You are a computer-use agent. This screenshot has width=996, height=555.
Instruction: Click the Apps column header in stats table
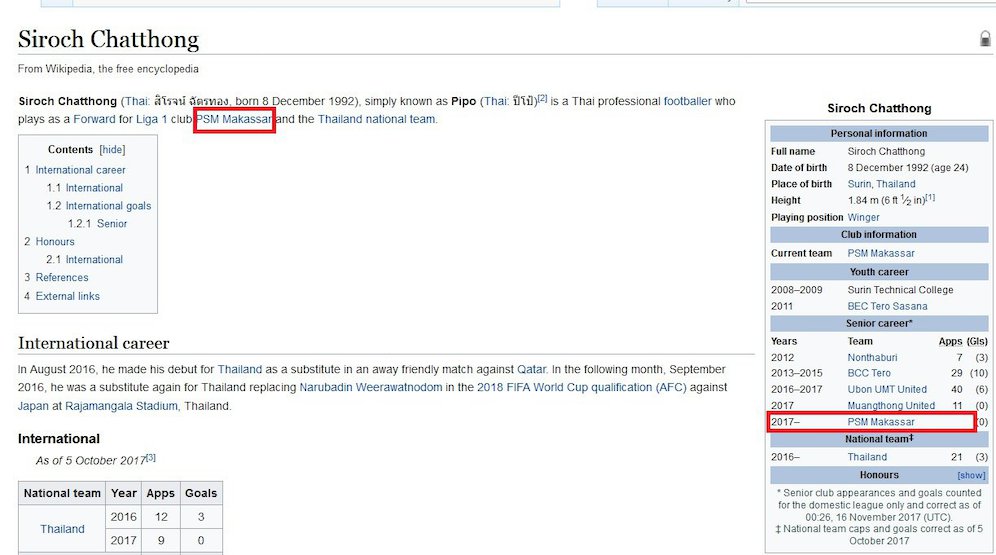click(160, 493)
